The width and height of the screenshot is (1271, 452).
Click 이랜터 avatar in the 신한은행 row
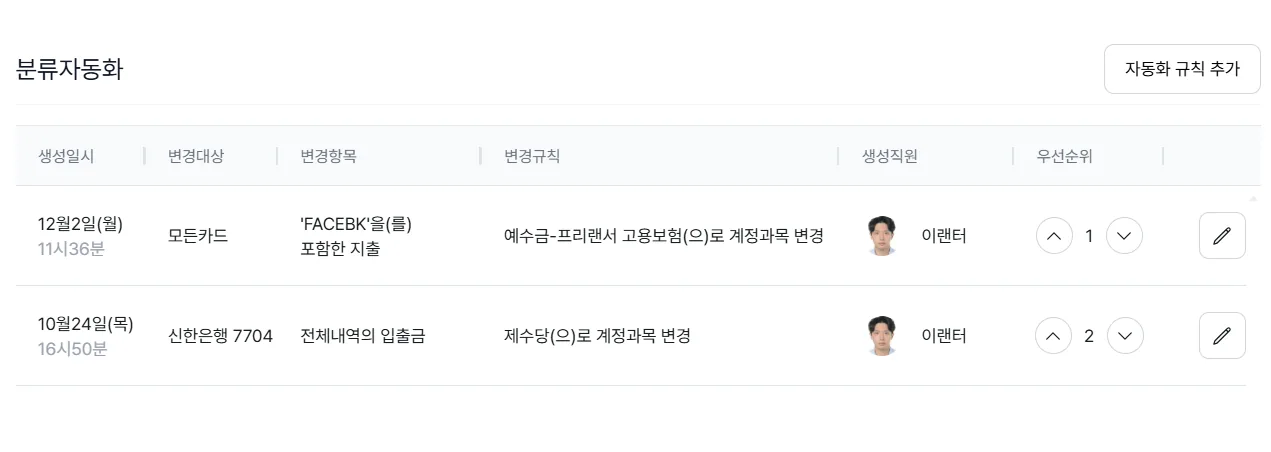click(882, 336)
